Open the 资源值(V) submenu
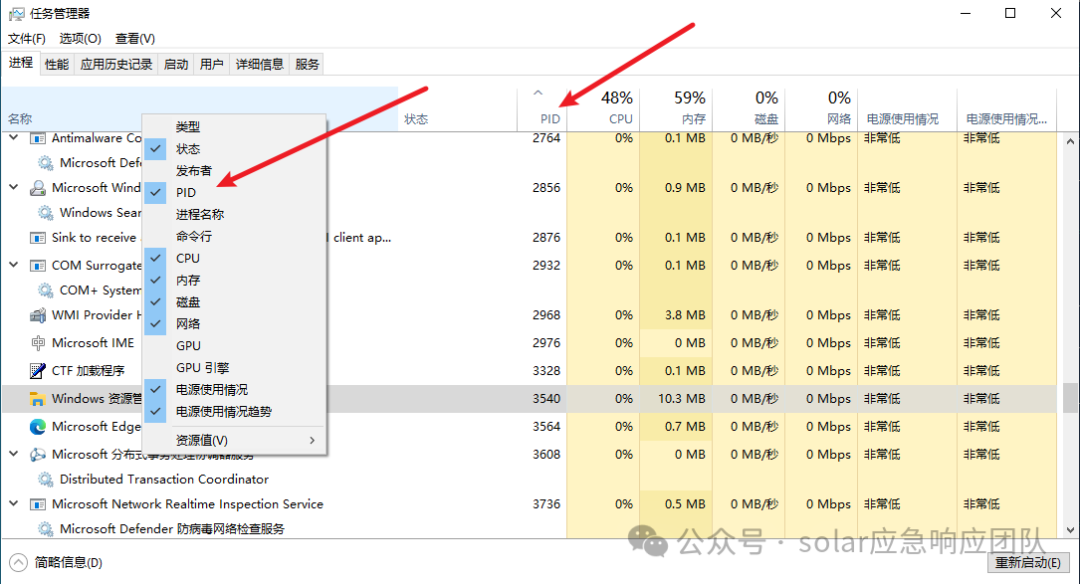Screen dimensions: 1080x584 pyautogui.click(x=234, y=440)
